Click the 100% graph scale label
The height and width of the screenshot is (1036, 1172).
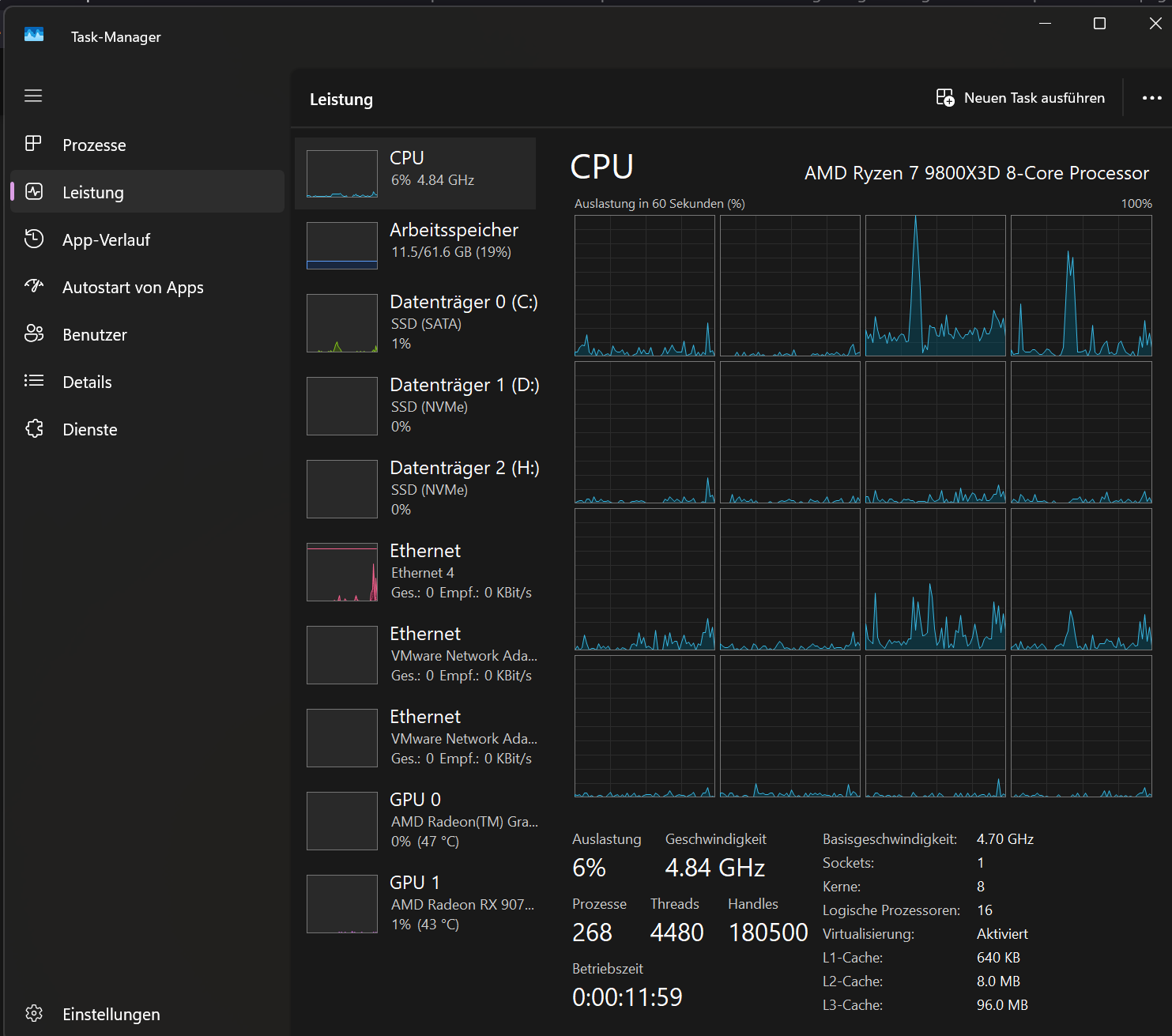pyautogui.click(x=1136, y=204)
